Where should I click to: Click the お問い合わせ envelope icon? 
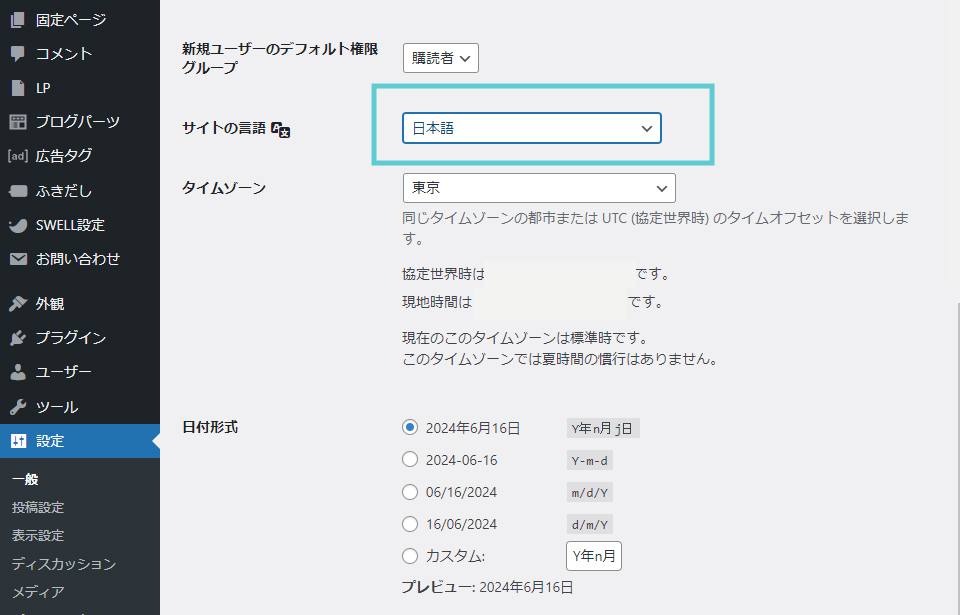(x=18, y=259)
